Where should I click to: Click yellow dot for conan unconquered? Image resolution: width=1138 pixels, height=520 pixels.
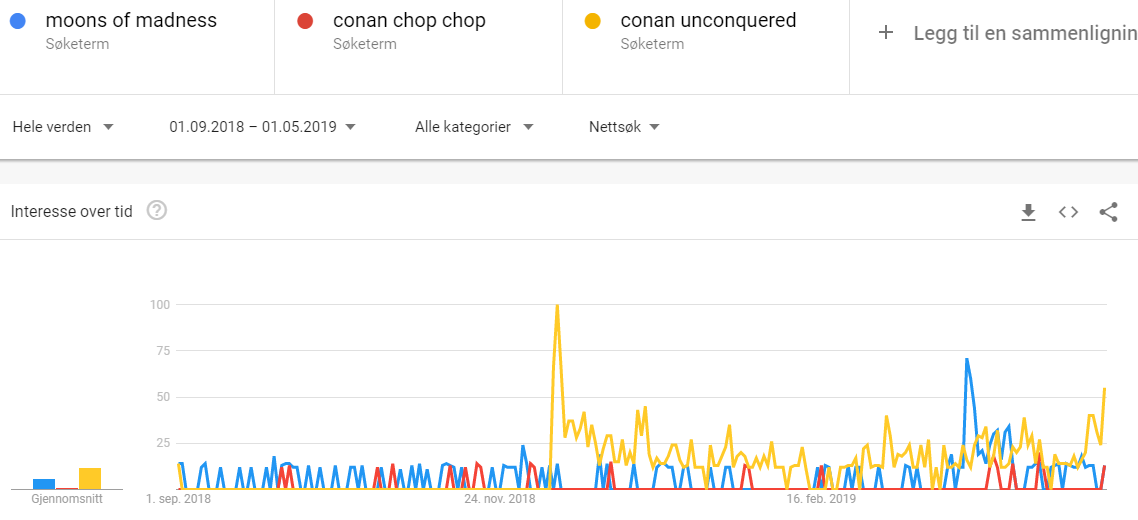(x=593, y=21)
